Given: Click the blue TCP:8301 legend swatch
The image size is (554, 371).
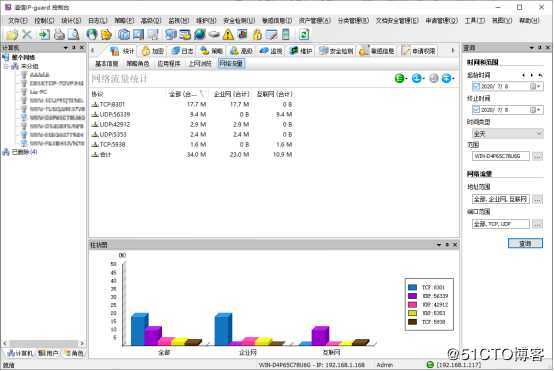Looking at the screenshot, I should (x=412, y=287).
